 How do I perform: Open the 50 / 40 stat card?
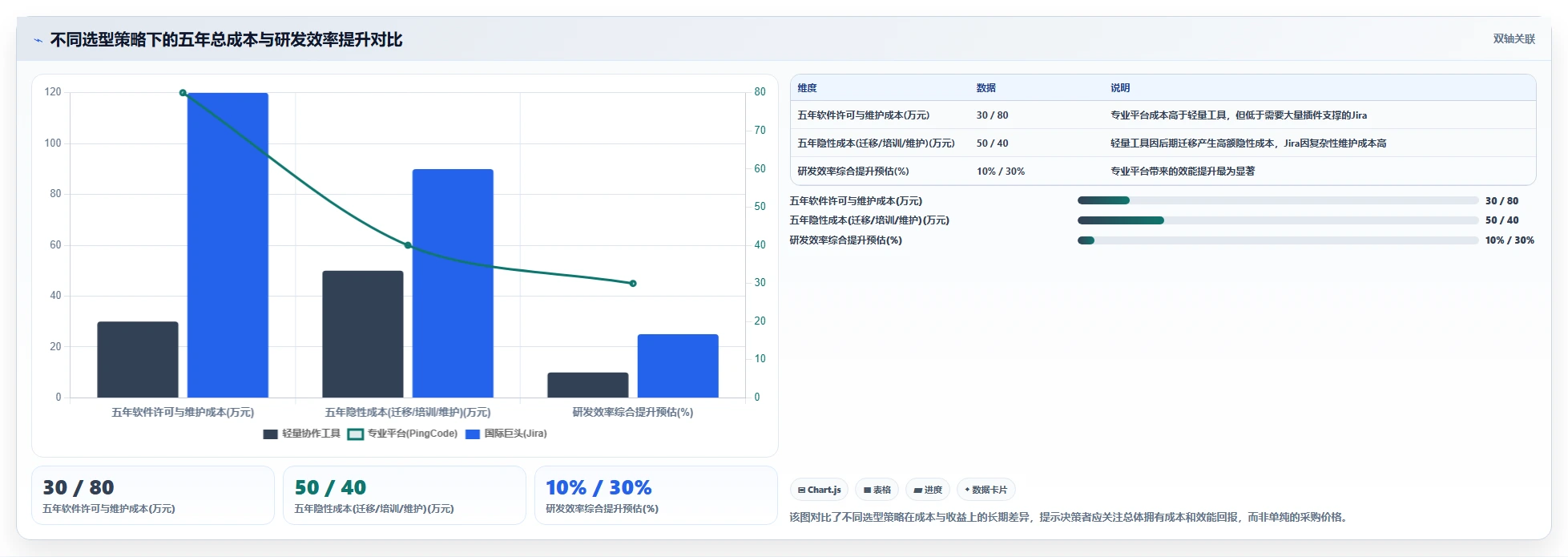[404, 495]
